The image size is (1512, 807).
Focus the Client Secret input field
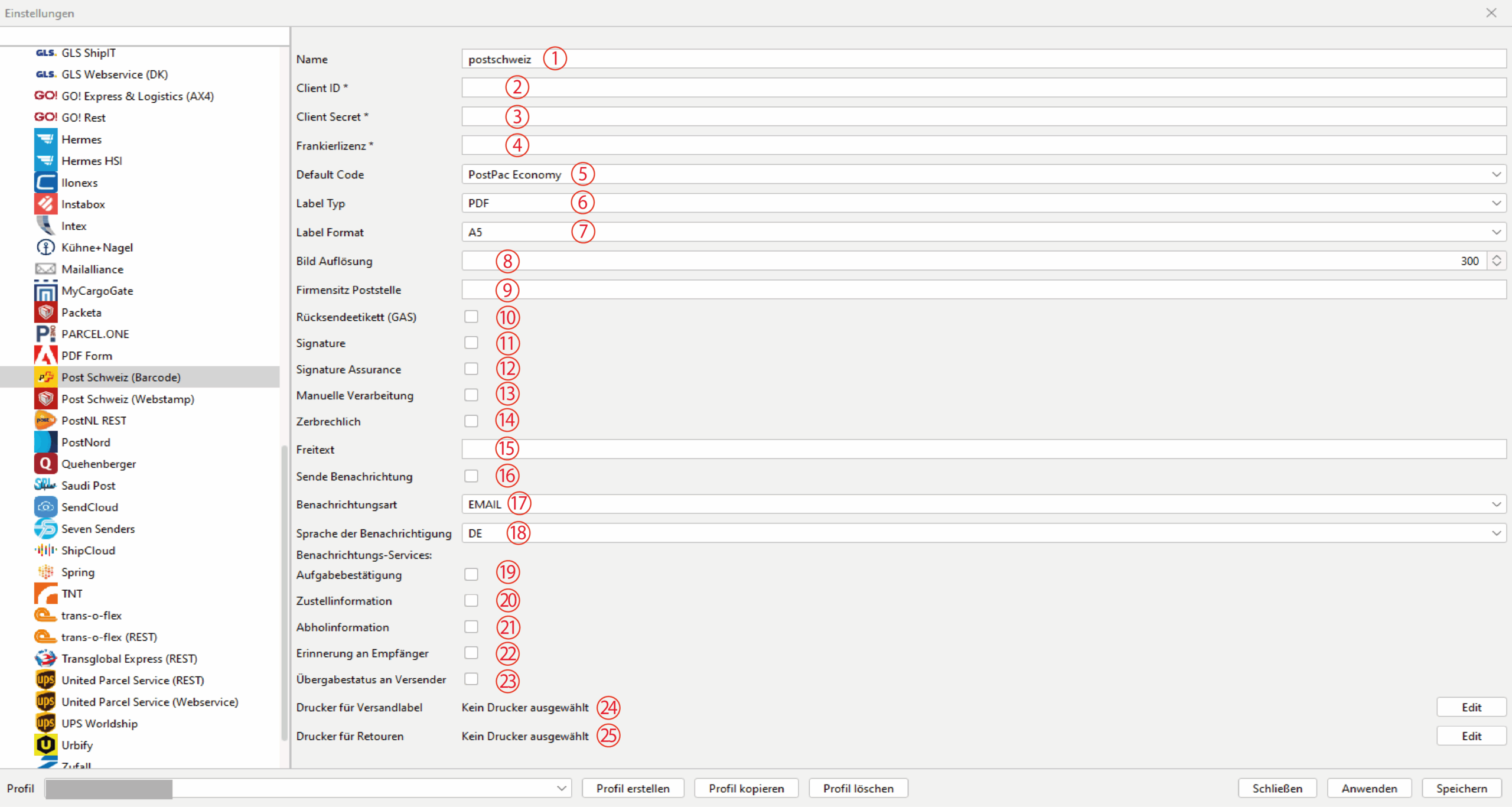984,116
